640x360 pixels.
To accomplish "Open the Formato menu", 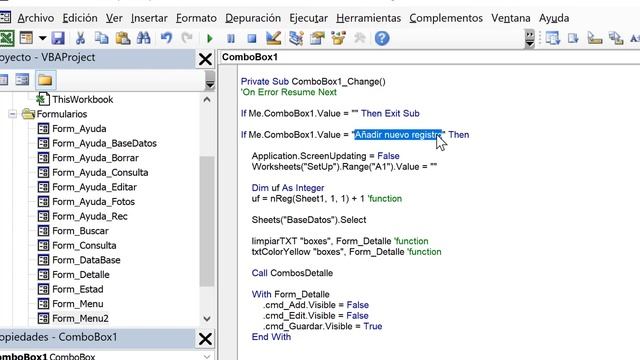I will tap(196, 18).
